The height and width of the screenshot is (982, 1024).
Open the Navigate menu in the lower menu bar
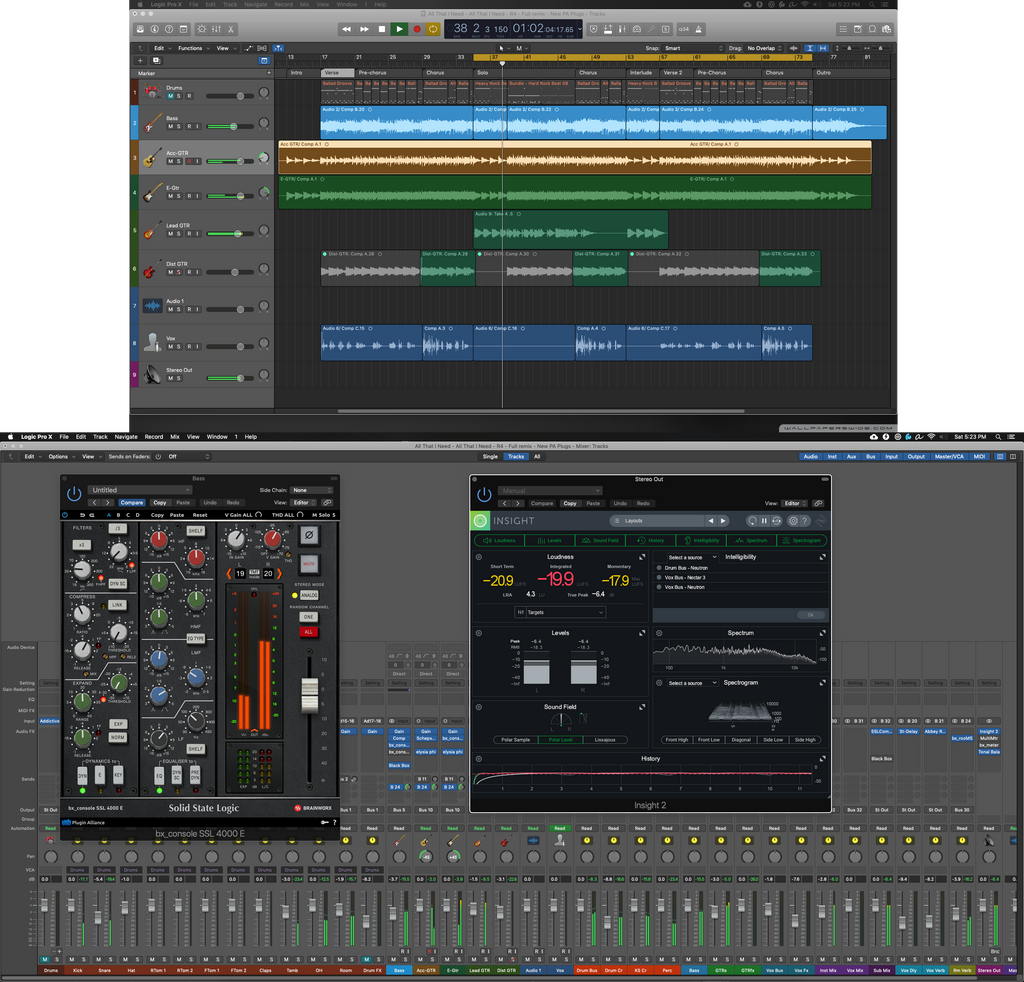pos(126,437)
